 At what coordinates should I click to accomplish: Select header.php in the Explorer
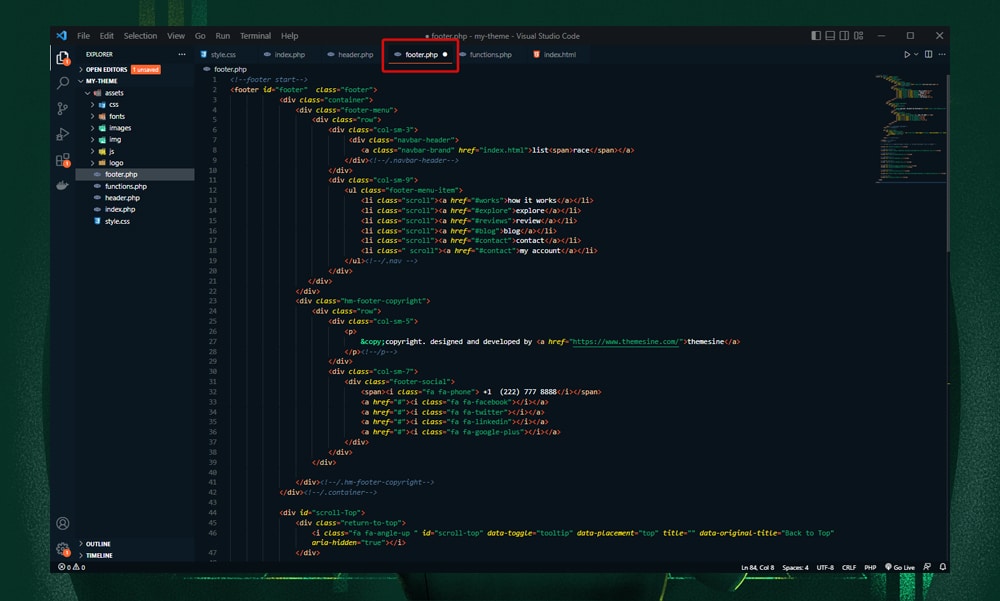pyautogui.click(x=121, y=197)
